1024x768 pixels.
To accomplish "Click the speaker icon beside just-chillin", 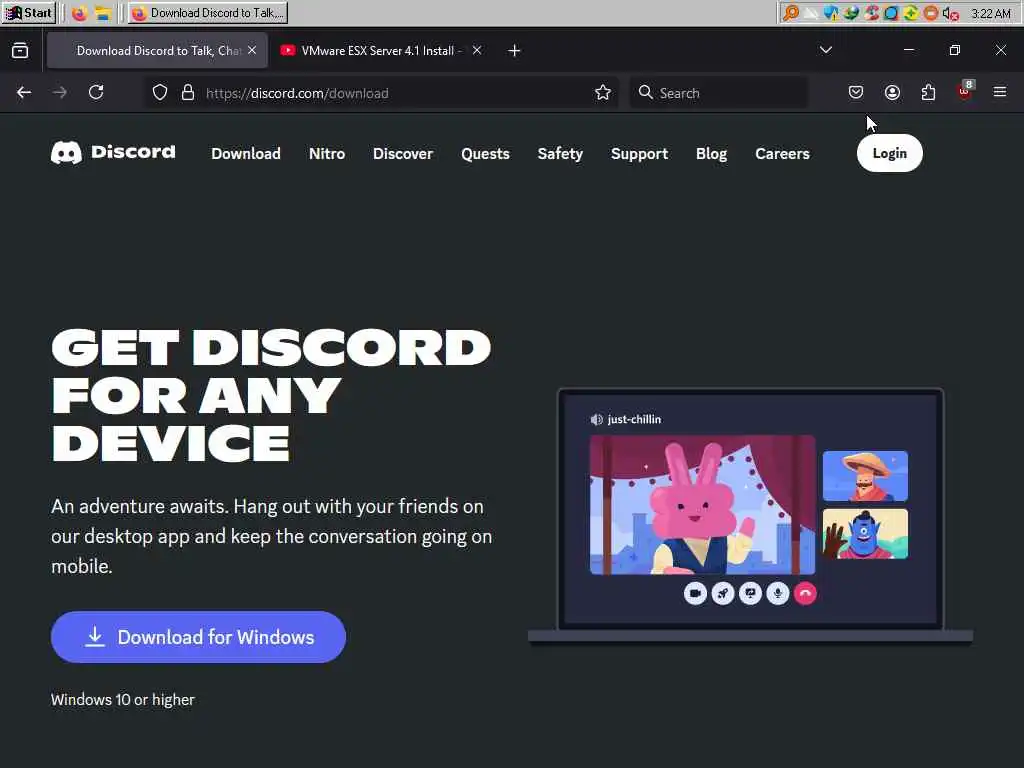I will click(x=596, y=419).
